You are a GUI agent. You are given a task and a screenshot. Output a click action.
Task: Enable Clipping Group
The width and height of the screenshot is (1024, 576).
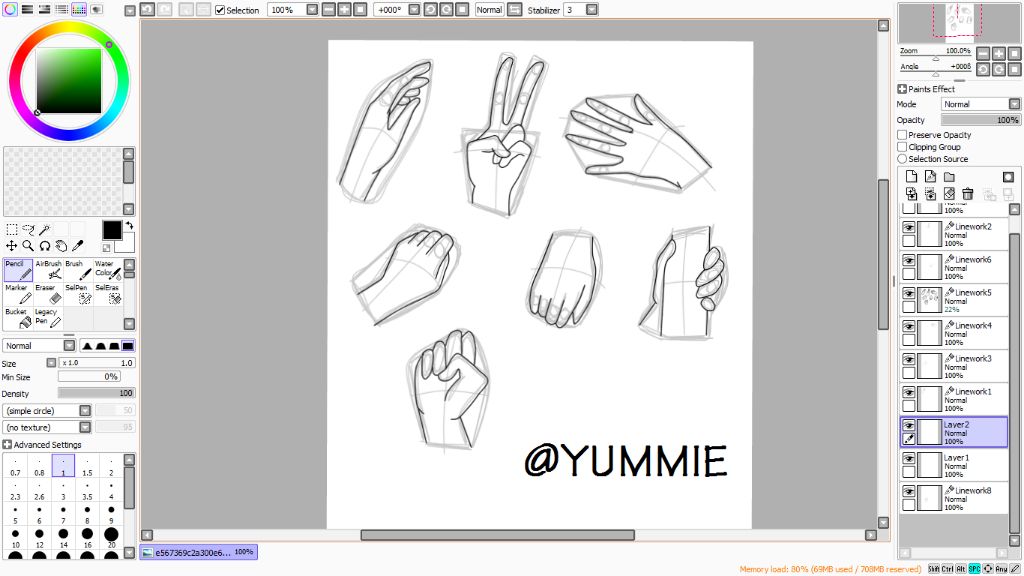point(902,147)
